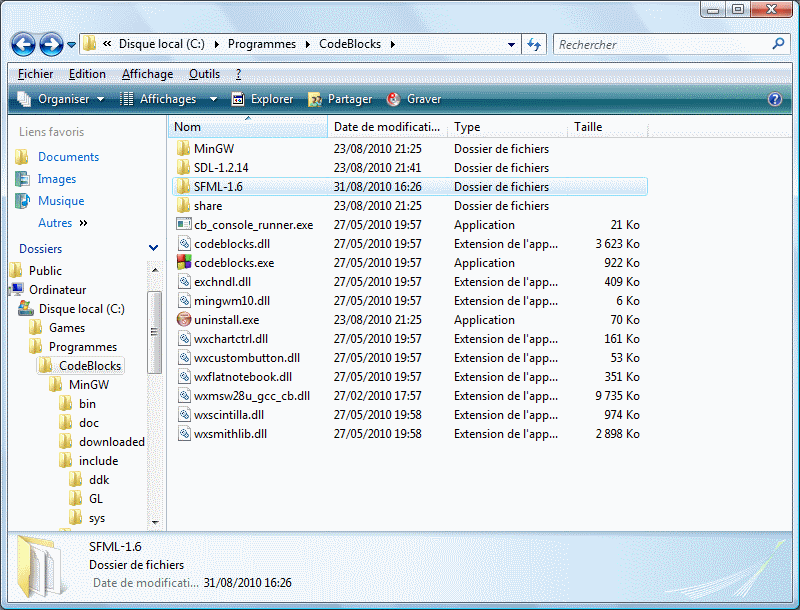This screenshot has height=610, width=800.
Task: Go forward with the Forward arrow button
Action: coord(52,44)
